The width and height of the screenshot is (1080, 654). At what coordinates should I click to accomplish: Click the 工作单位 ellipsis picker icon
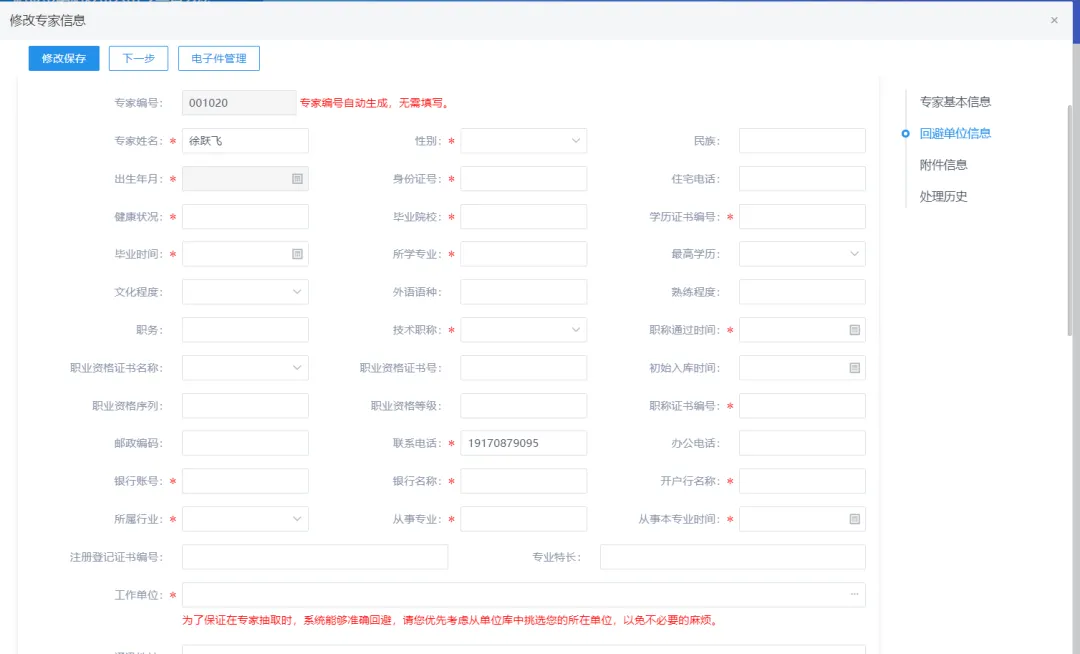(854, 595)
